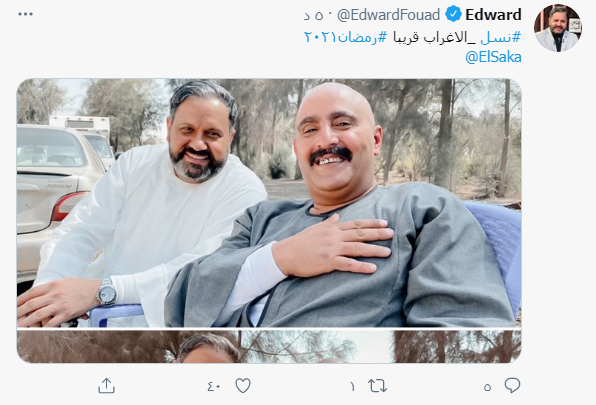This screenshot has width=596, height=405.
Task: Click the Edward display name
Action: pyautogui.click(x=493, y=15)
